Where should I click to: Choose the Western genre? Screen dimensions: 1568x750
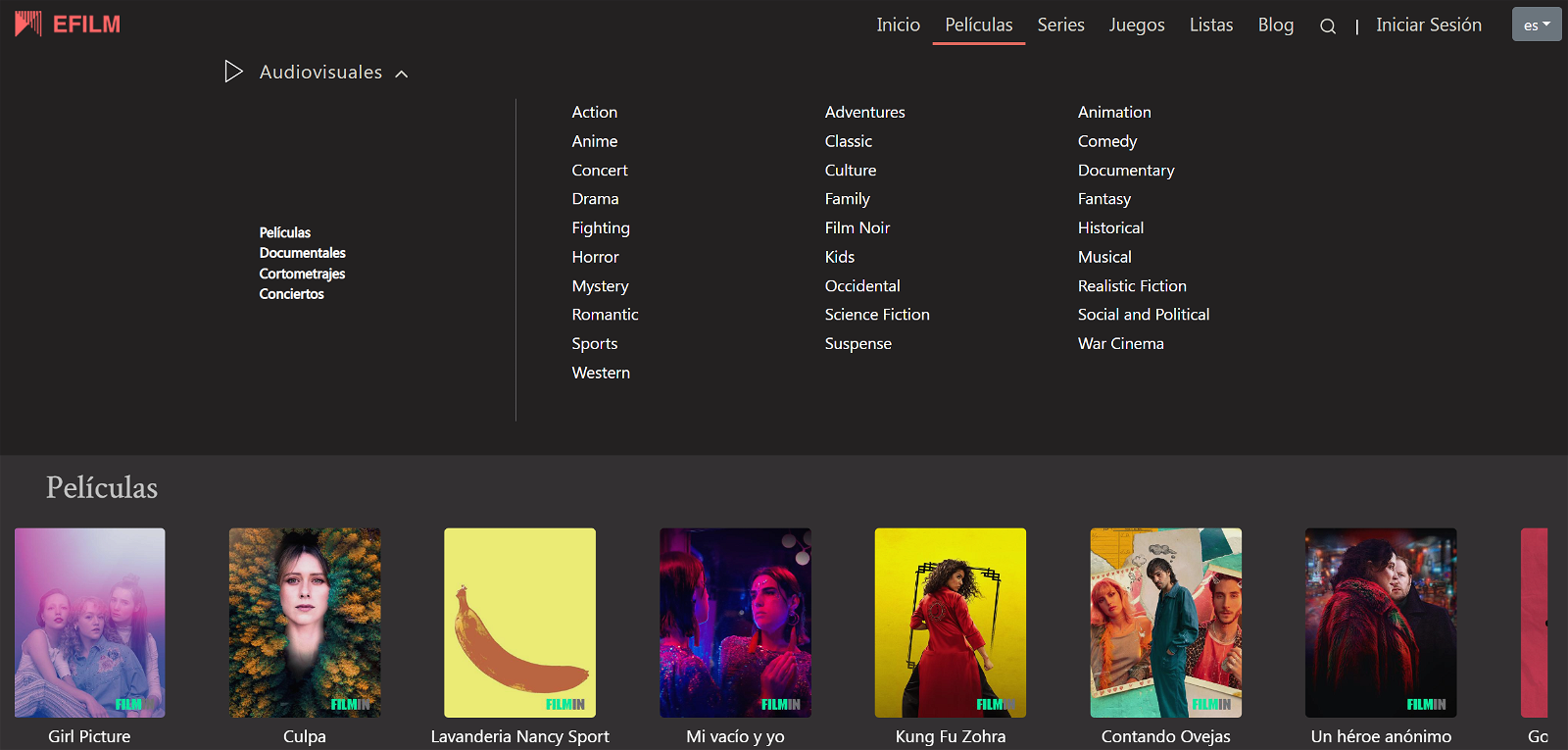[601, 373]
